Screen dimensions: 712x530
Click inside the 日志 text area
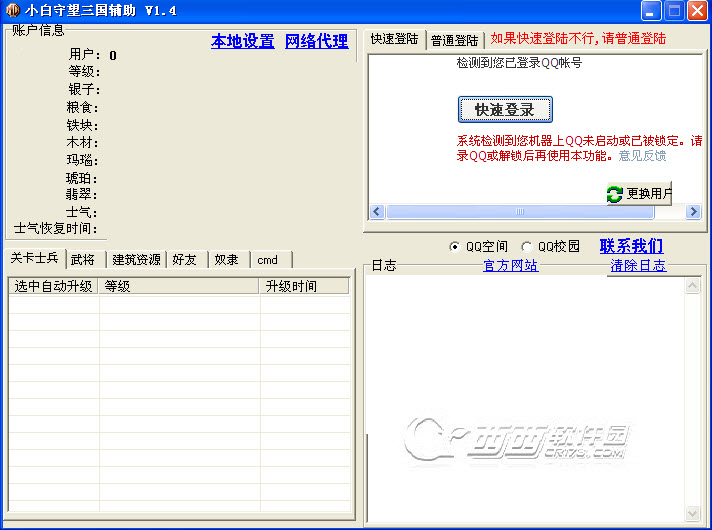click(x=526, y=399)
